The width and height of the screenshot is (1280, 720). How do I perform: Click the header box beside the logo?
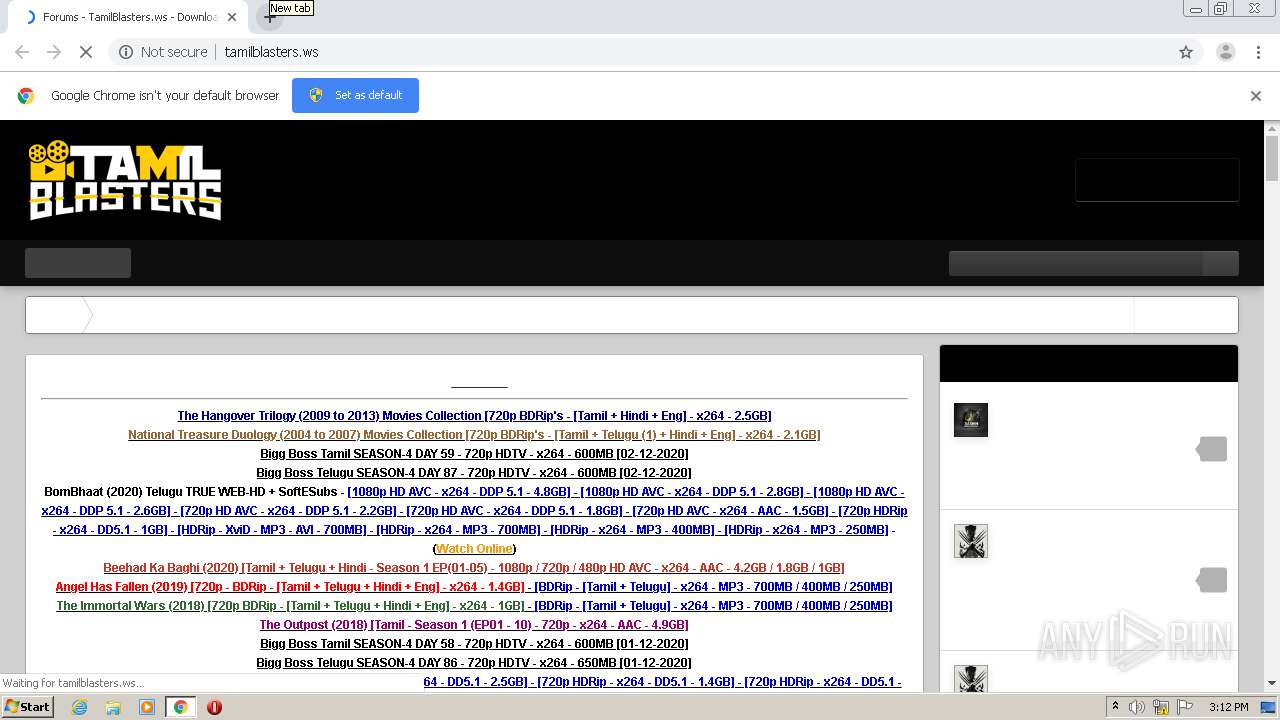pyautogui.click(x=1157, y=180)
